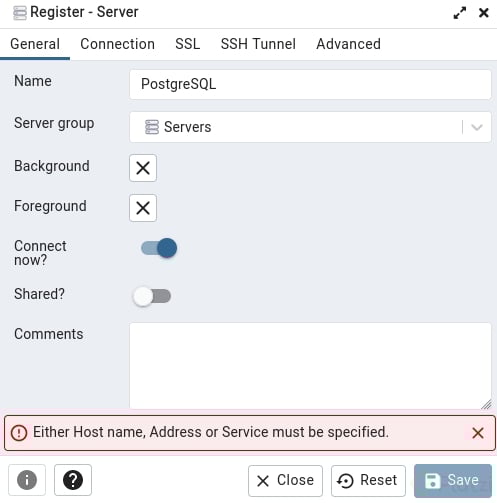Viewport: 497px width, 503px height.
Task: Click the error alert exclamation icon
Action: (19, 433)
